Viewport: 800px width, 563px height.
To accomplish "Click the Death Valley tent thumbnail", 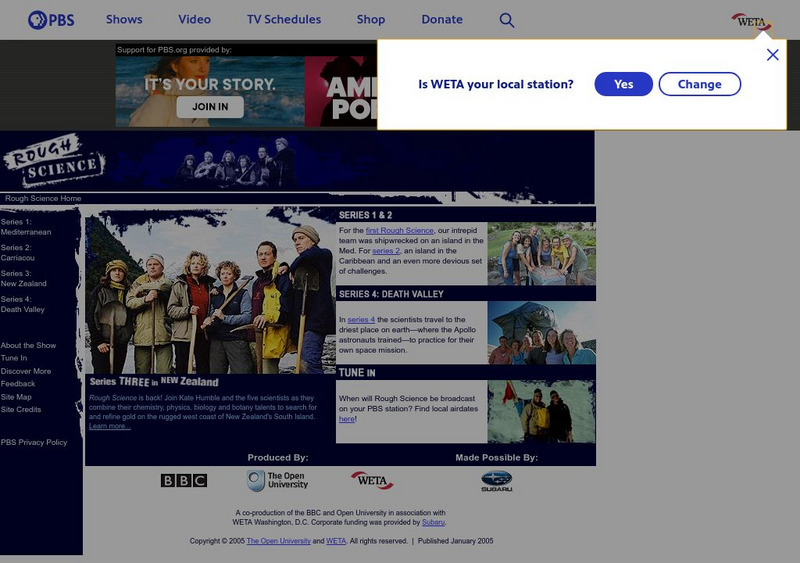I will click(541, 333).
